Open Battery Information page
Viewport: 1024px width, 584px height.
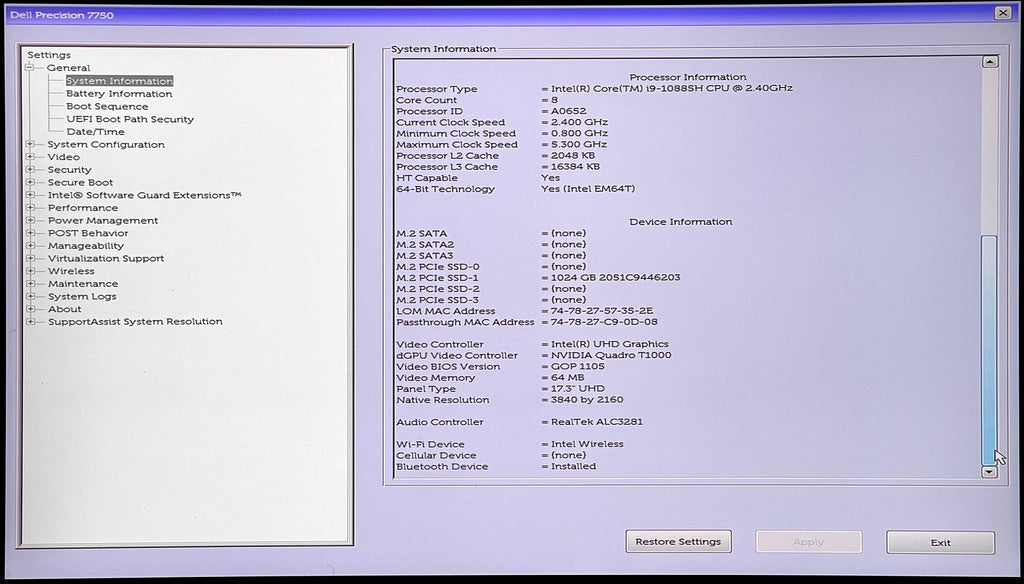119,94
